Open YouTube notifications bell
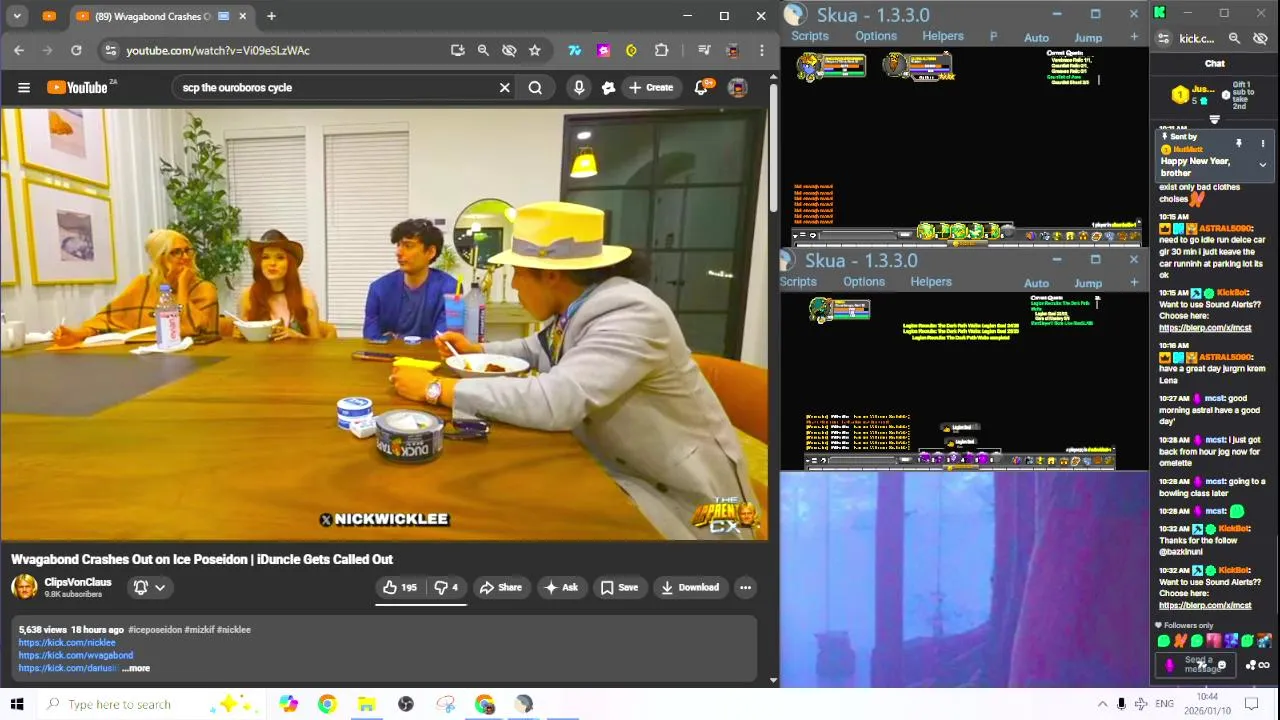This screenshot has width=1280, height=720. click(x=702, y=88)
